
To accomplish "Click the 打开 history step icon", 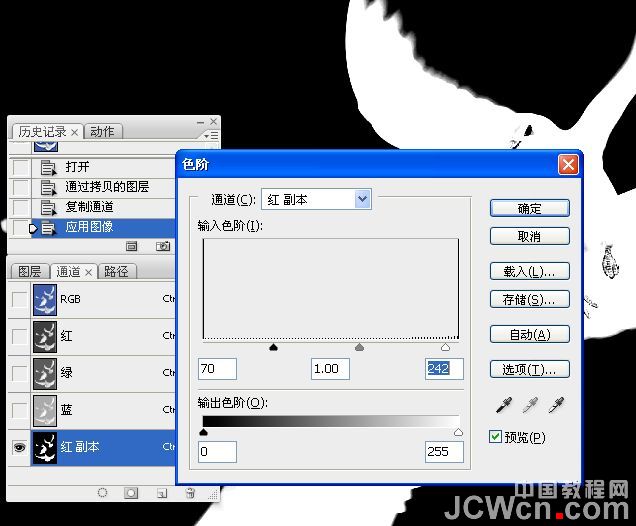I will point(48,167).
